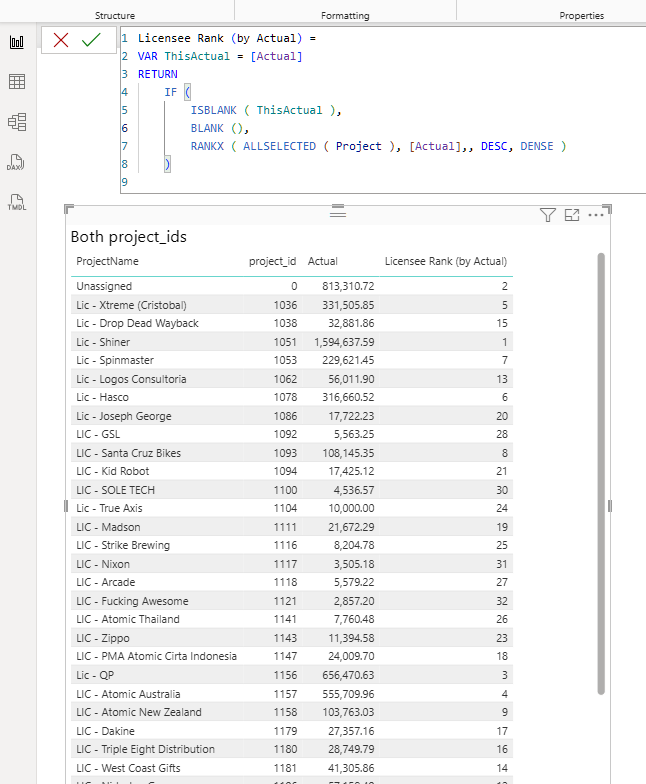Click Actual value 41,305.86
Image resolution: width=646 pixels, height=784 pixels.
(x=351, y=768)
